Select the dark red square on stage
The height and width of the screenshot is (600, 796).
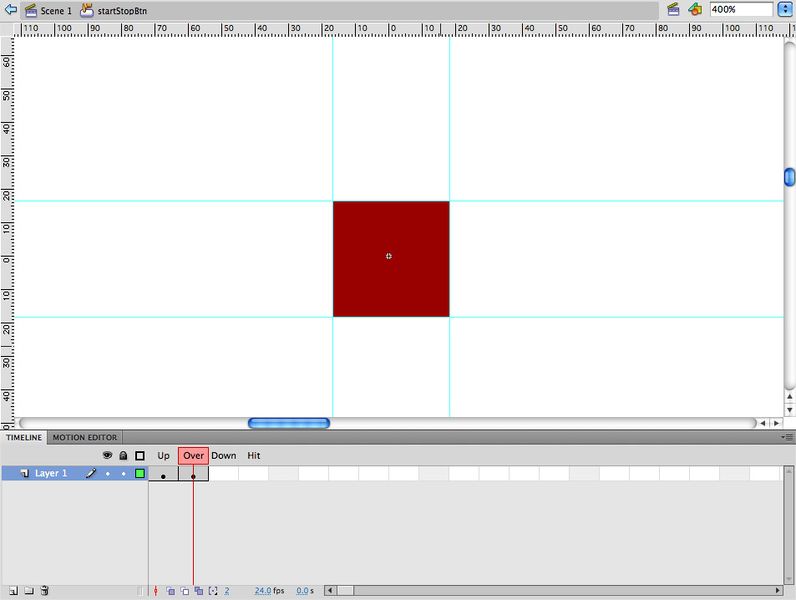pos(391,259)
